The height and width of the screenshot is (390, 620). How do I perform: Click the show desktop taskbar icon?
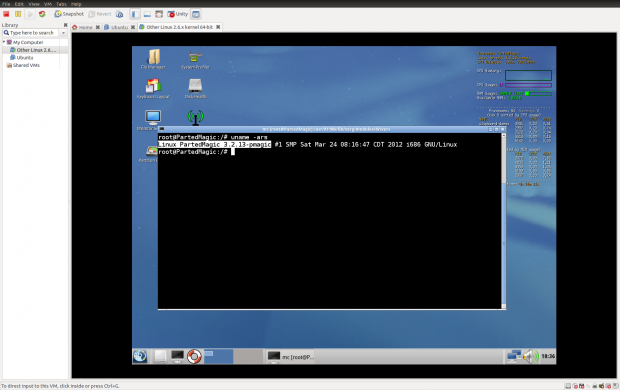[160, 356]
